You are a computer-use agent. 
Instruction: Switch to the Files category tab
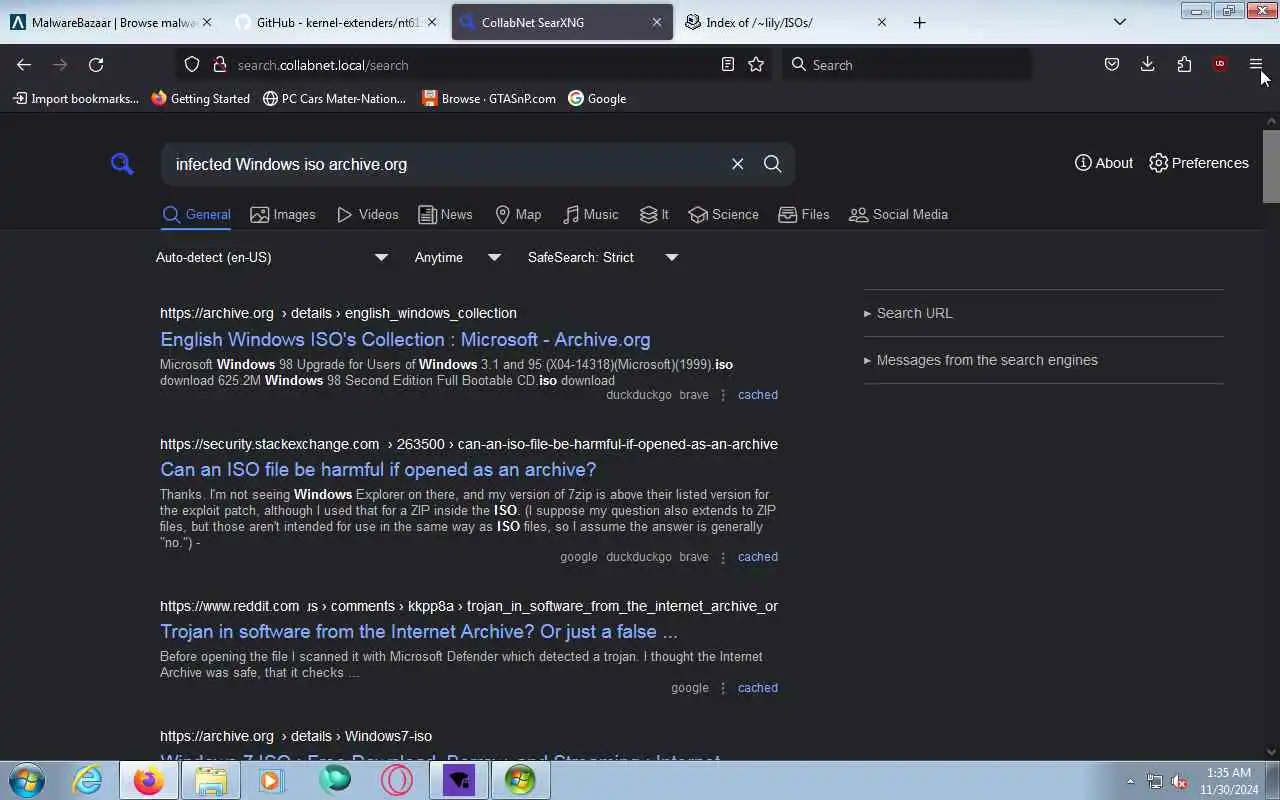804,214
